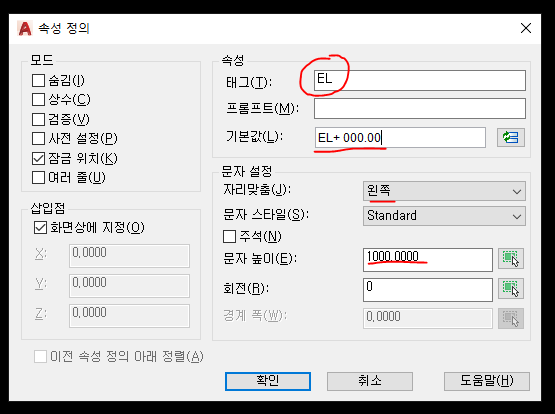Check the 사전 설정(P) option
Screen dimensions: 555x414
38,138
